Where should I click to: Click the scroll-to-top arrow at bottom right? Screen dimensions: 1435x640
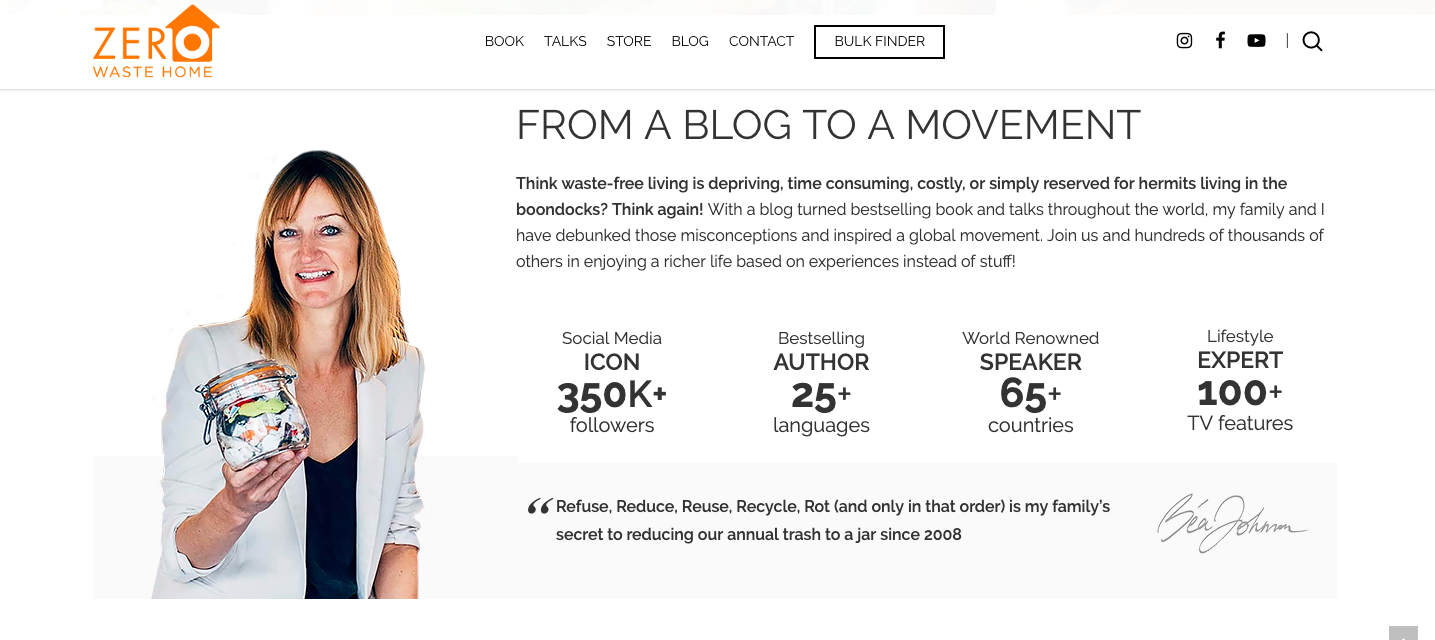point(1403,633)
